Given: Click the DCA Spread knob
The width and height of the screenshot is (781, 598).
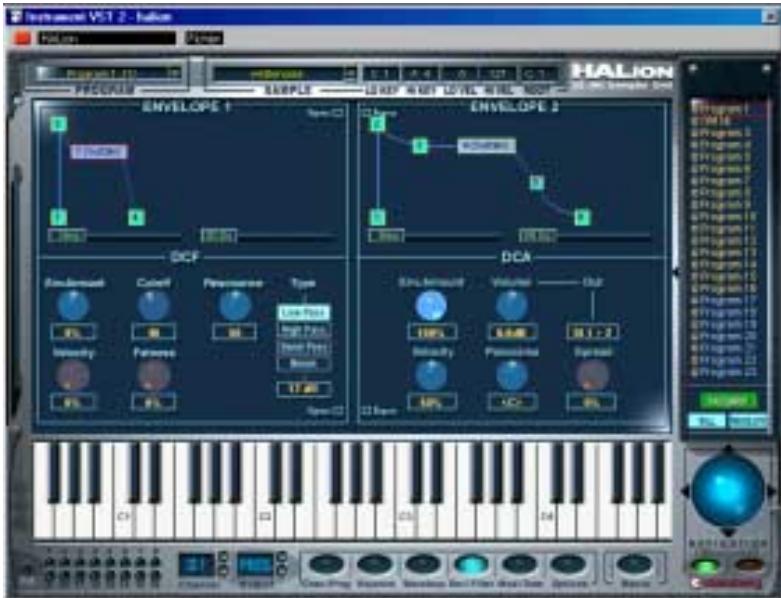Looking at the screenshot, I should 592,376.
